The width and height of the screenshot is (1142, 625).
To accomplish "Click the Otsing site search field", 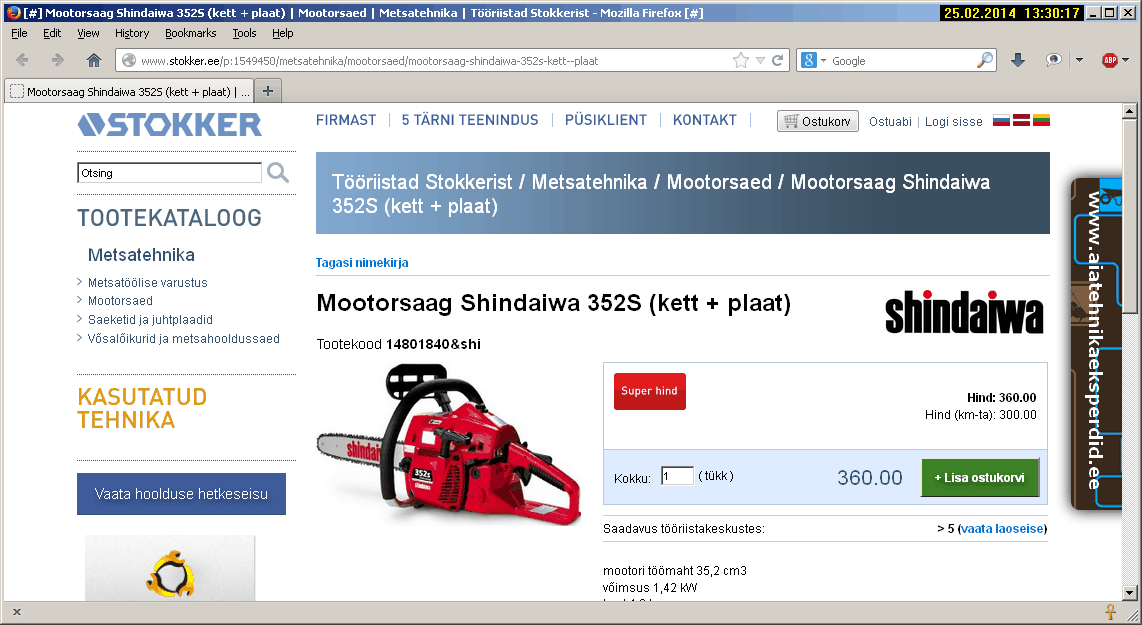I will coord(169,173).
